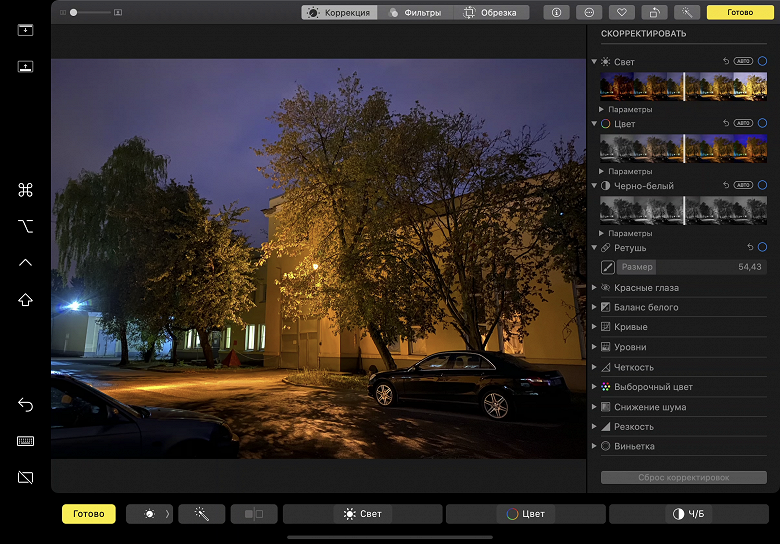Expand Параметры under Черно-белый
Image resolution: width=780 pixels, height=544 pixels.
click(601, 233)
